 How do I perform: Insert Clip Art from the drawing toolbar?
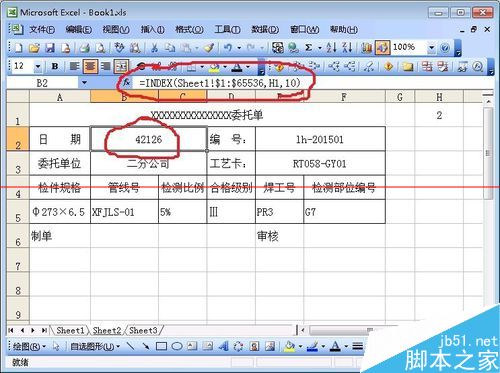(x=254, y=346)
